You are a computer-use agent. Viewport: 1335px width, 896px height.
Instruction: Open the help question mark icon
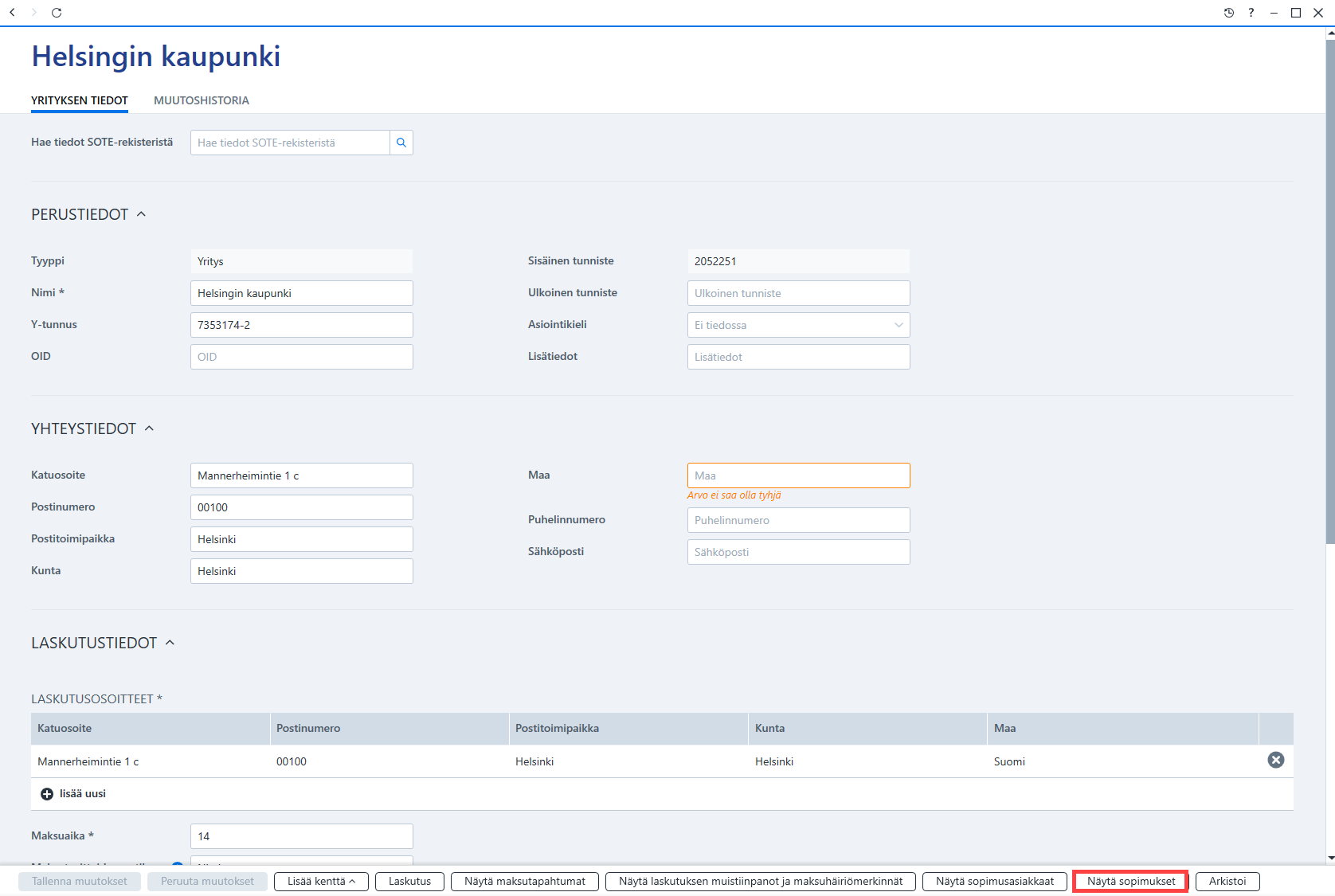pyautogui.click(x=1251, y=13)
